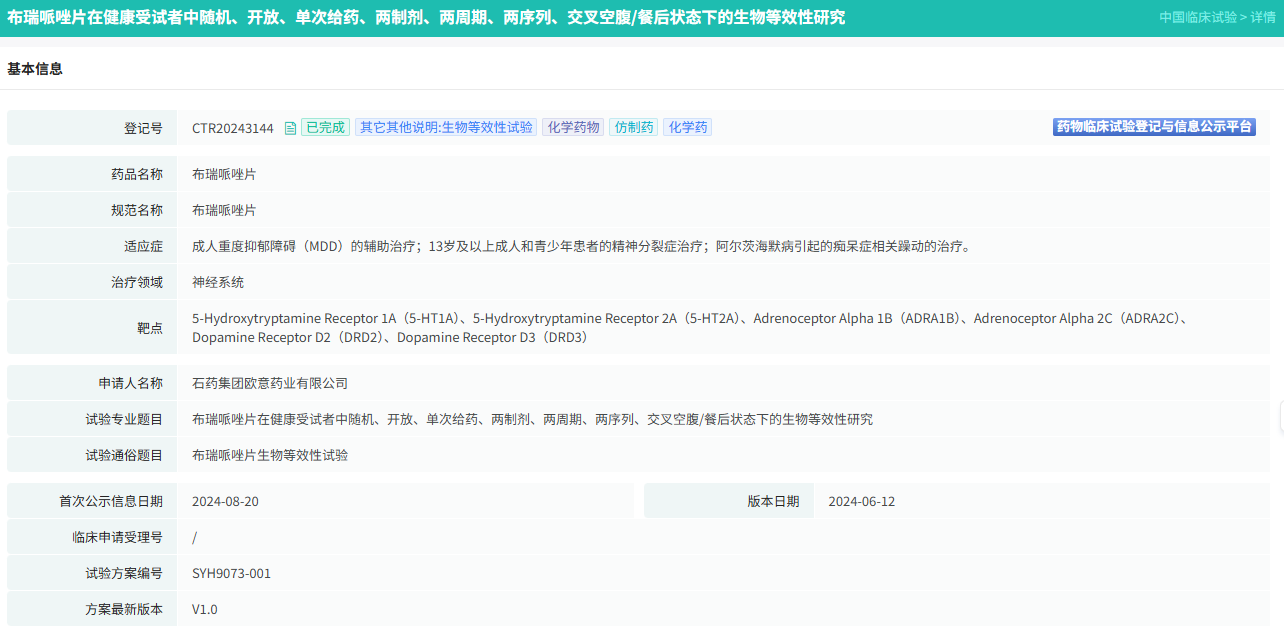Open 药物临床试验登记与信息公示平台 link button

coord(1154,127)
